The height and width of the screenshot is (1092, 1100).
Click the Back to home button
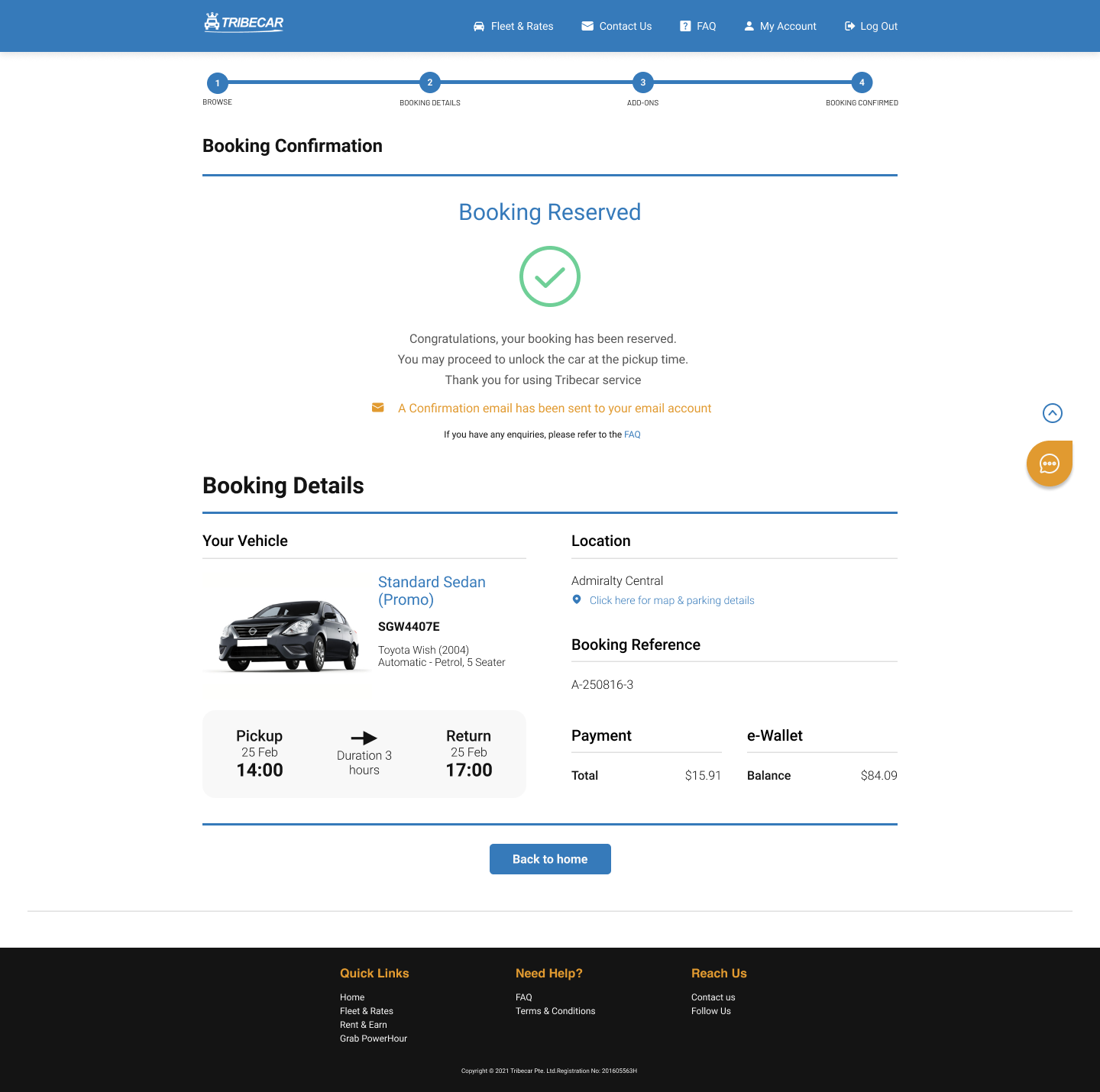click(x=550, y=859)
